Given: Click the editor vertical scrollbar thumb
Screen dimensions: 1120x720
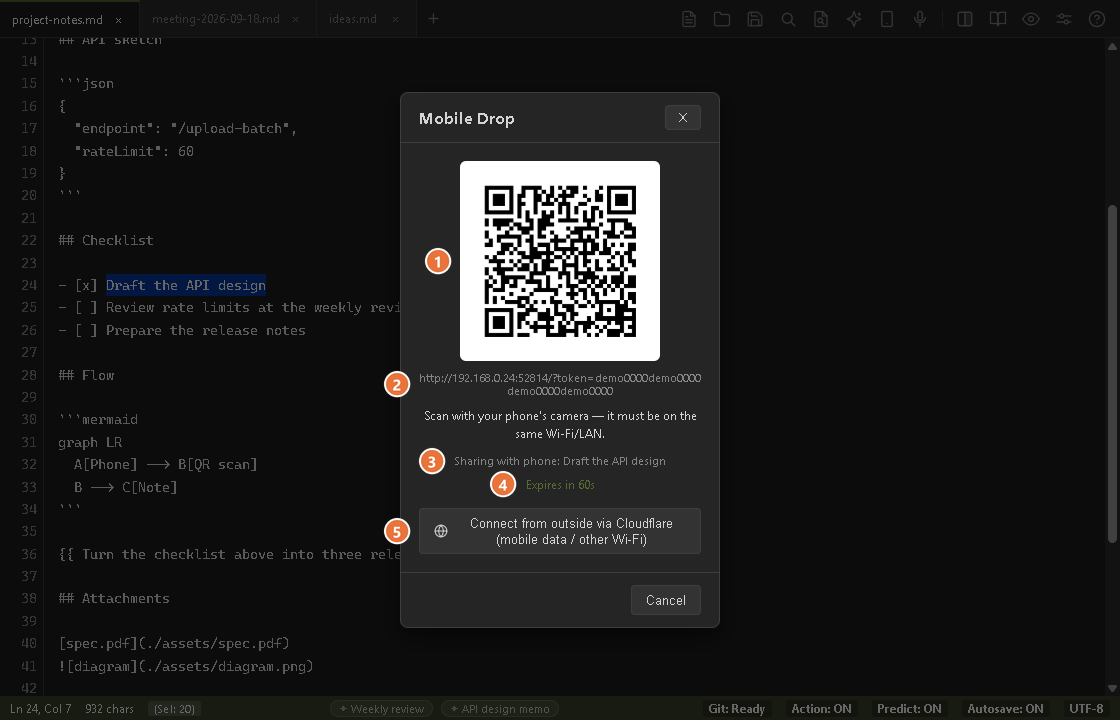Looking at the screenshot, I should (1112, 373).
